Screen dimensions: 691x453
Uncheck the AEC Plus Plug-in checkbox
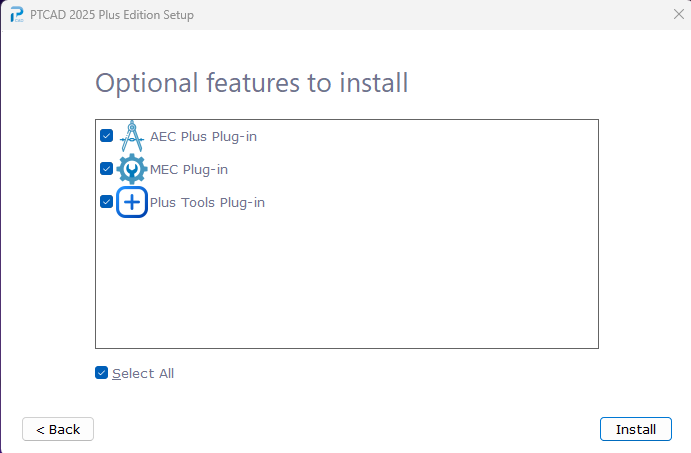click(106, 136)
